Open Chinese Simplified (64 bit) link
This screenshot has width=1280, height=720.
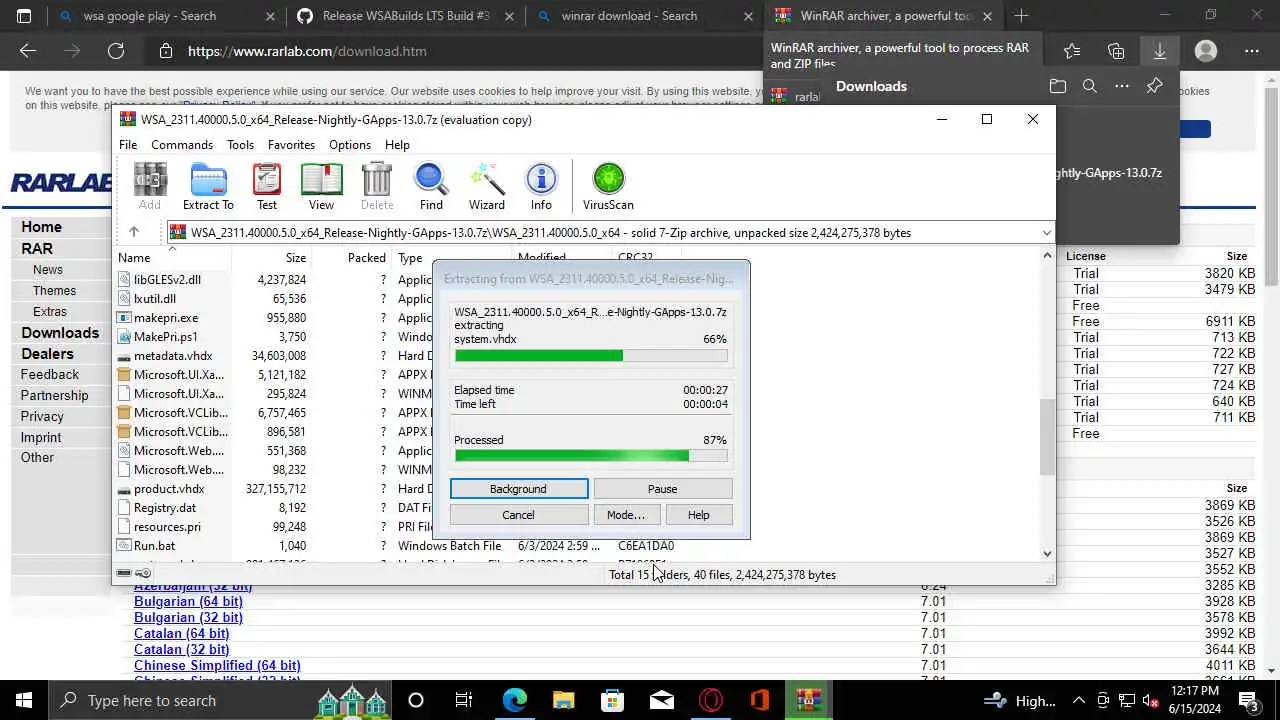pyautogui.click(x=217, y=665)
